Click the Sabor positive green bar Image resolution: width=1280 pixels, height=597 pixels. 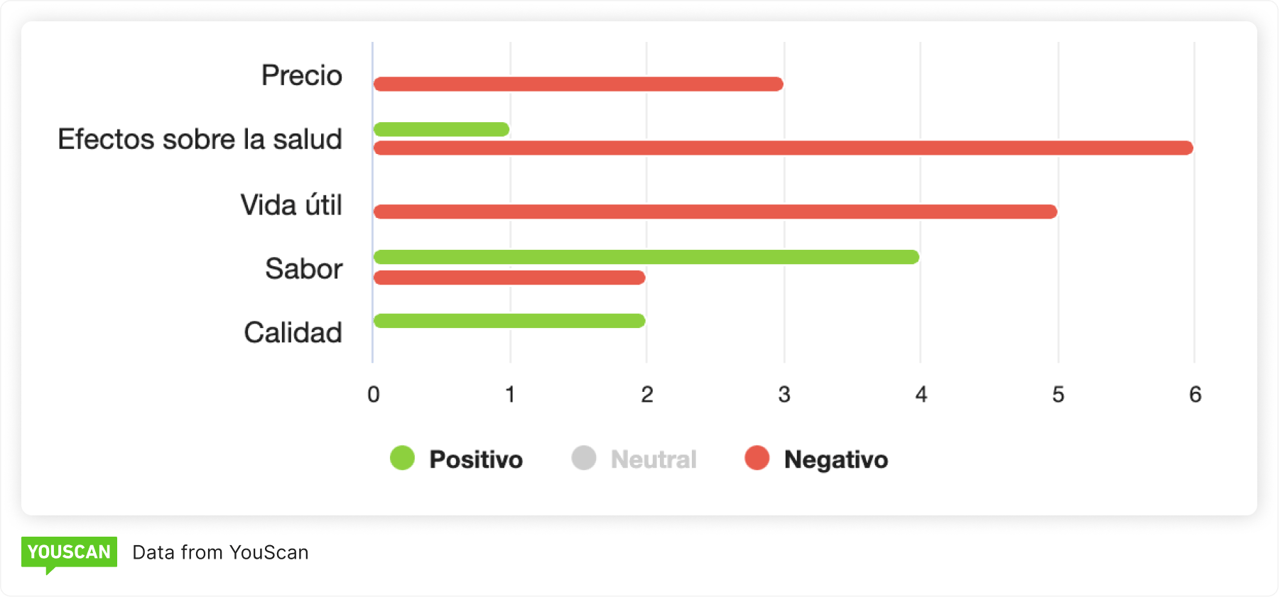(x=645, y=257)
